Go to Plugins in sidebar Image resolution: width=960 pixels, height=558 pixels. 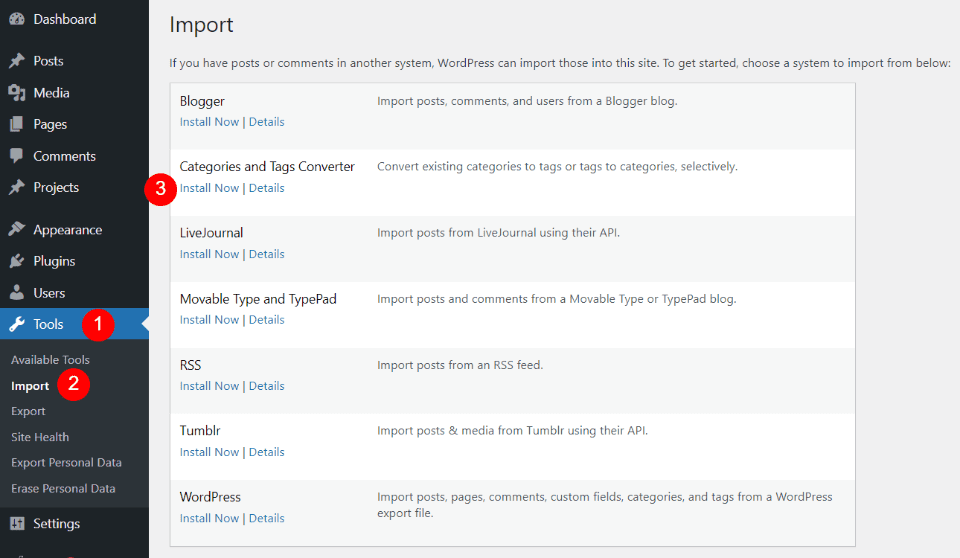pos(54,261)
